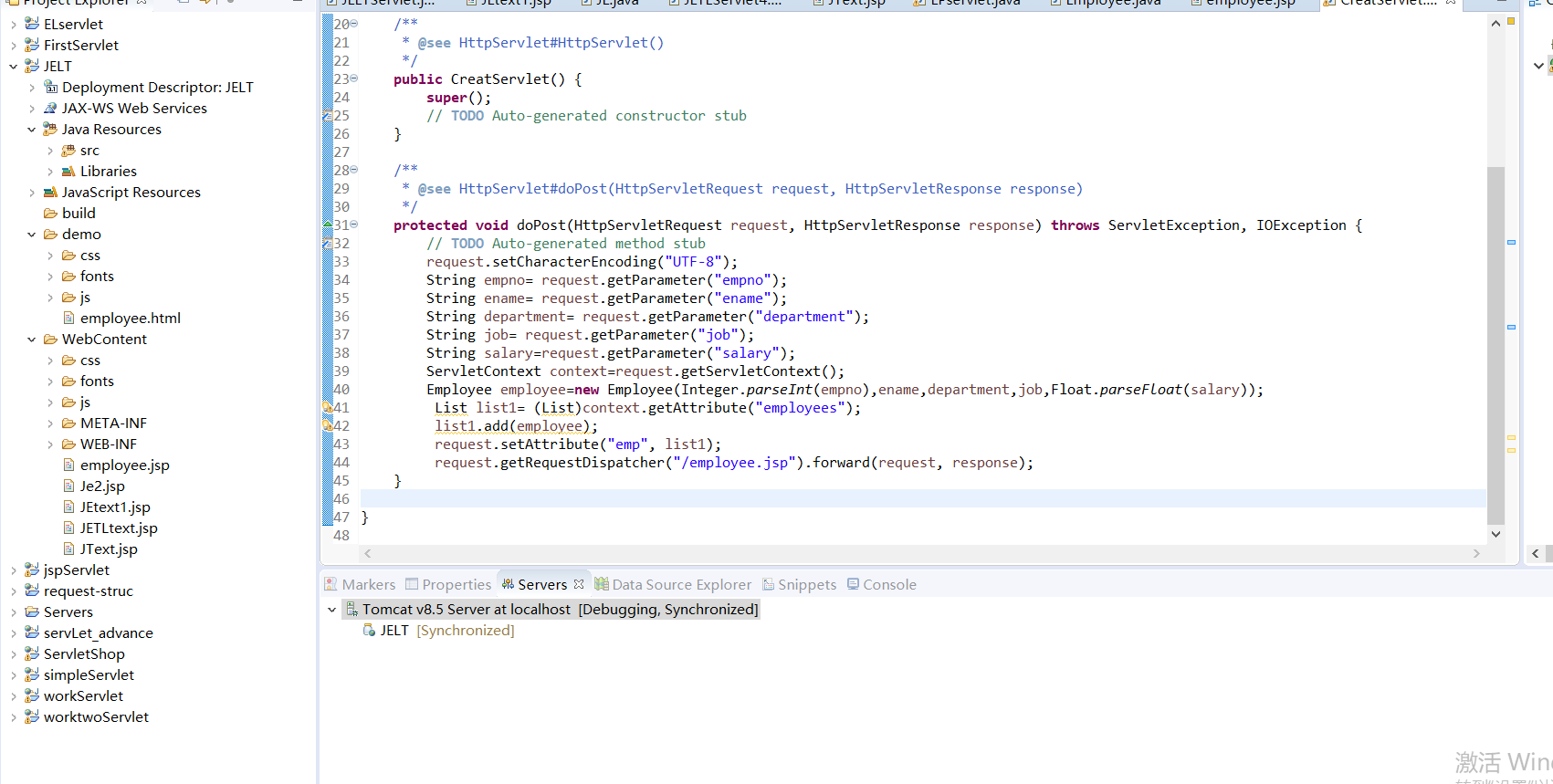
Task: Click the src source folder icon
Action: tap(68, 150)
